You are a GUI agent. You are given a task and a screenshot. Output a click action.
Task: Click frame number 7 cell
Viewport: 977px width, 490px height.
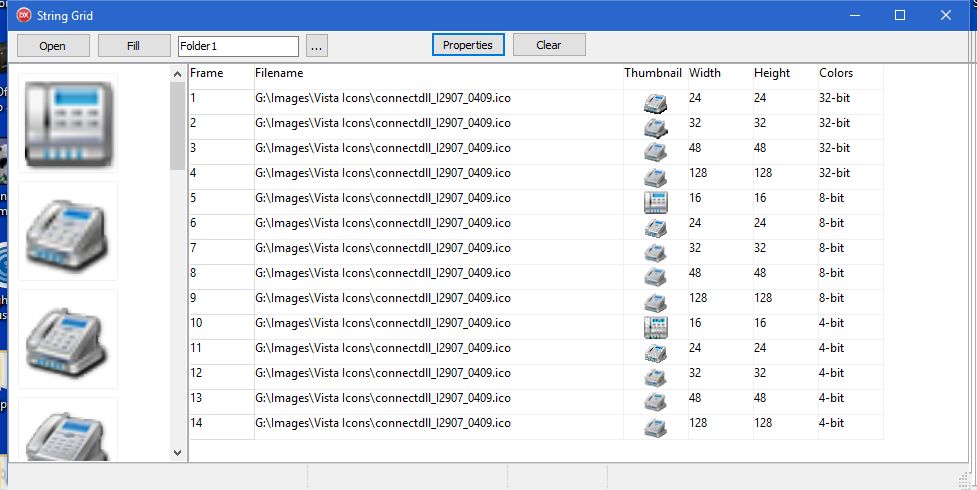click(x=221, y=252)
